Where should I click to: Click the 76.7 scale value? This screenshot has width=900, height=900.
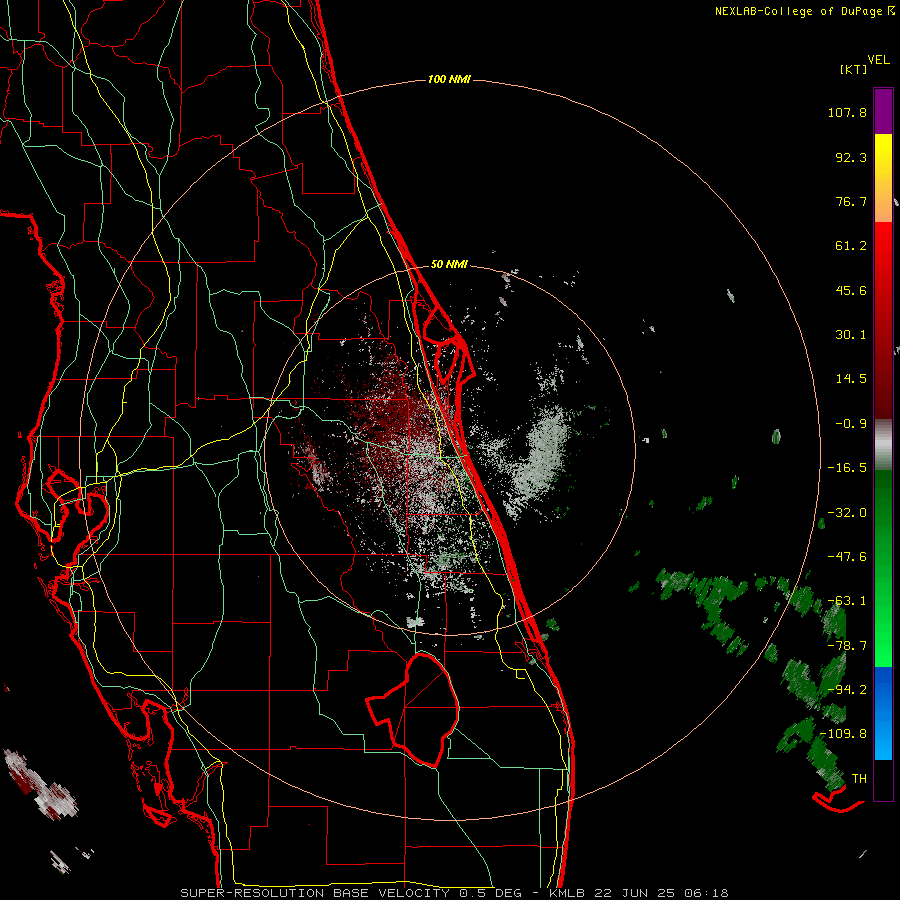851,201
